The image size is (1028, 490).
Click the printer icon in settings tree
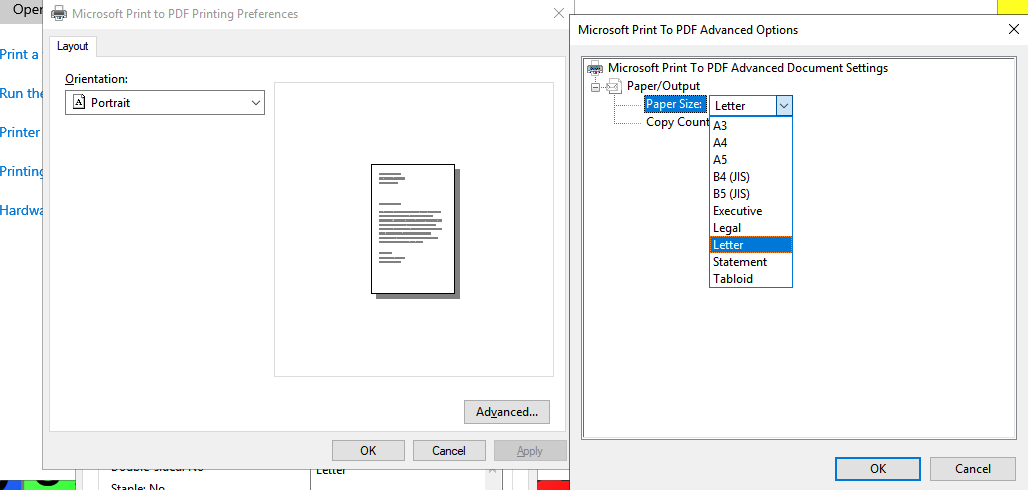click(x=595, y=68)
